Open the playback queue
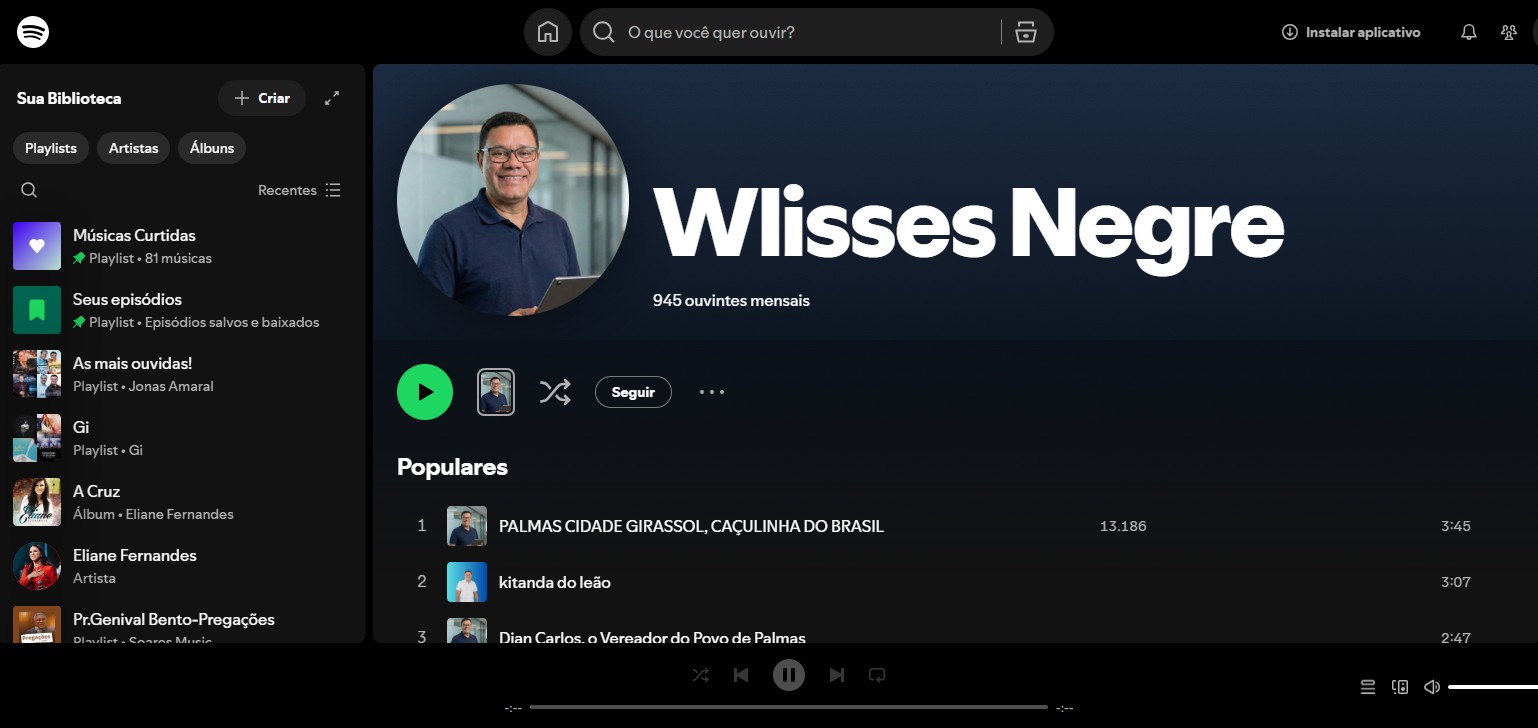The height and width of the screenshot is (728, 1538). [x=1368, y=687]
